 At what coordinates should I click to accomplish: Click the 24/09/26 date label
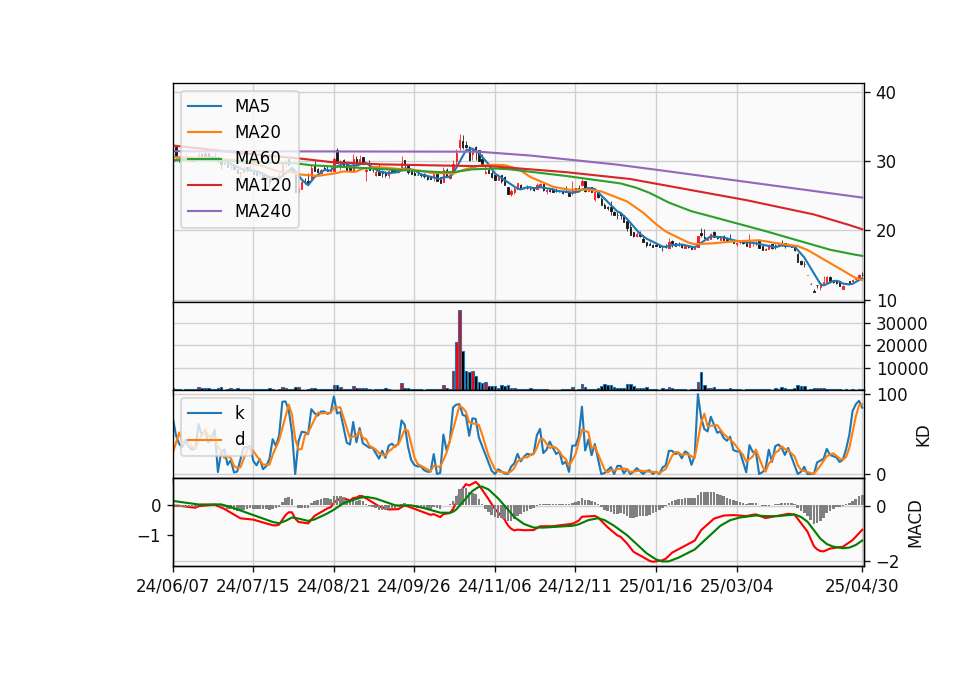coord(414,586)
